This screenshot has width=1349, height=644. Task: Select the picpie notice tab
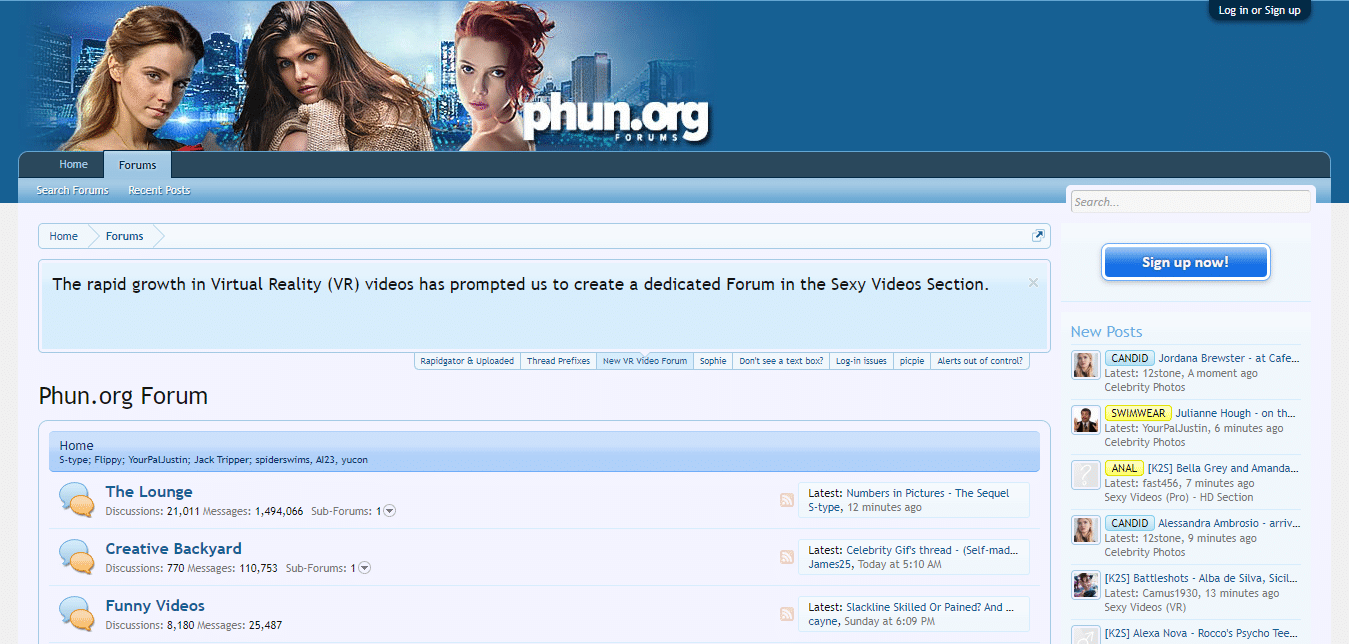coord(912,361)
